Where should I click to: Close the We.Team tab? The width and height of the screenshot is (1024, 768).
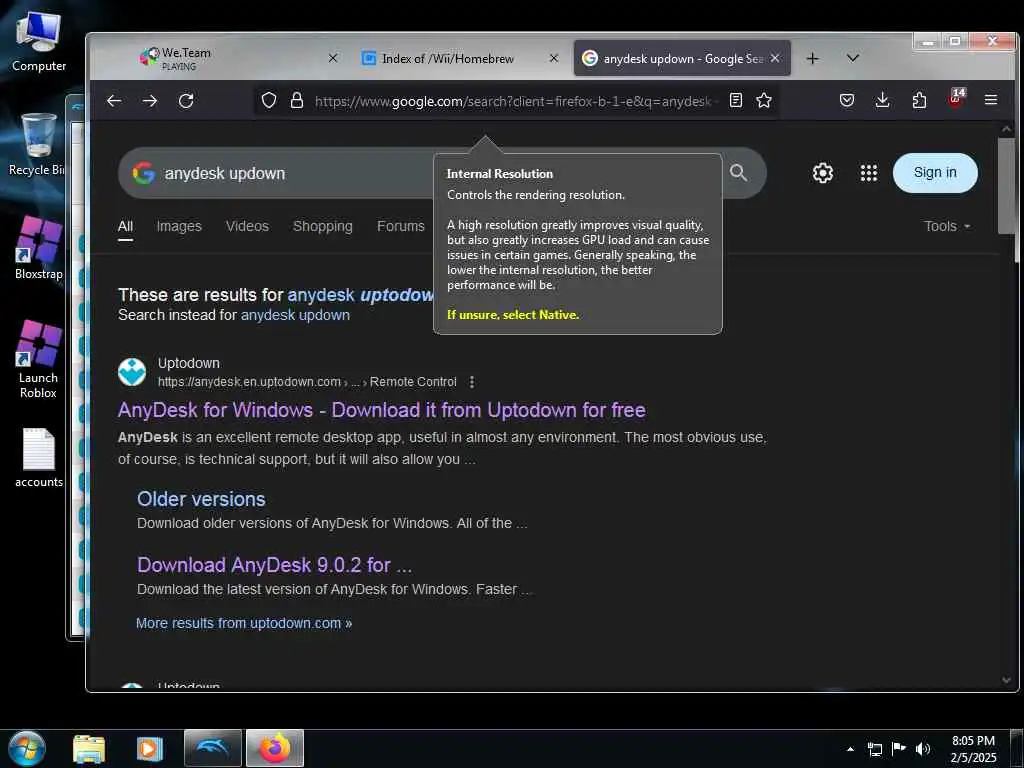(x=333, y=58)
